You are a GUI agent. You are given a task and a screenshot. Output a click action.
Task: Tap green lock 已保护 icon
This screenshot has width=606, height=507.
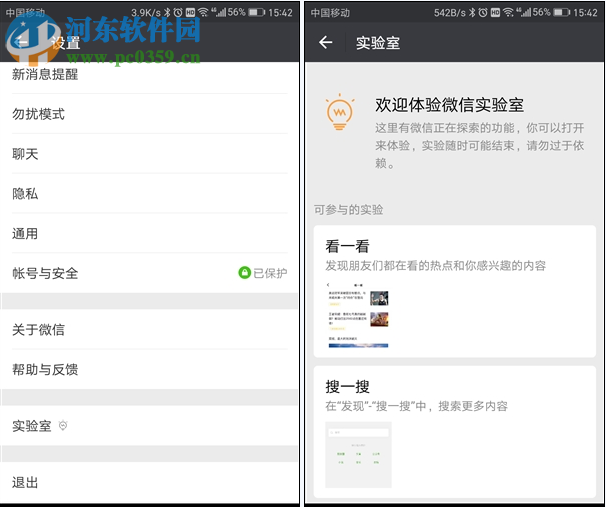pyautogui.click(x=244, y=273)
